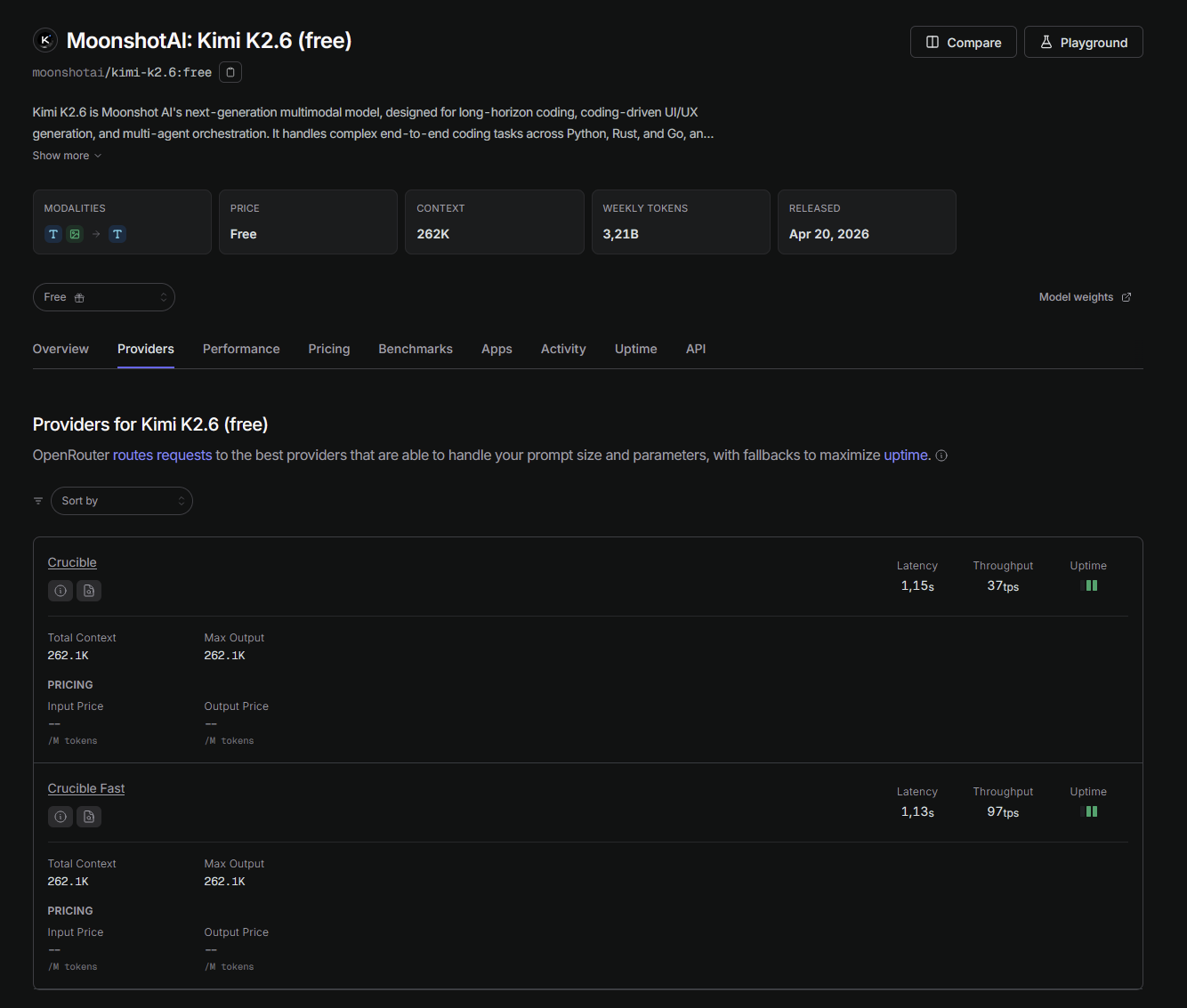Click the Weekly Tokens value 3,21B
Screen dimensions: 1187x1008
coord(621,234)
